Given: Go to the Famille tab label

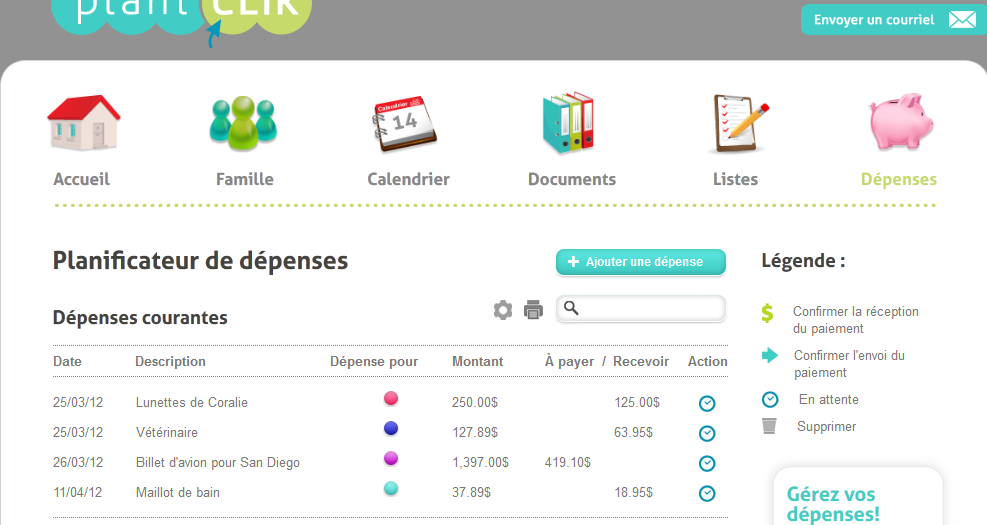Looking at the screenshot, I should [244, 180].
